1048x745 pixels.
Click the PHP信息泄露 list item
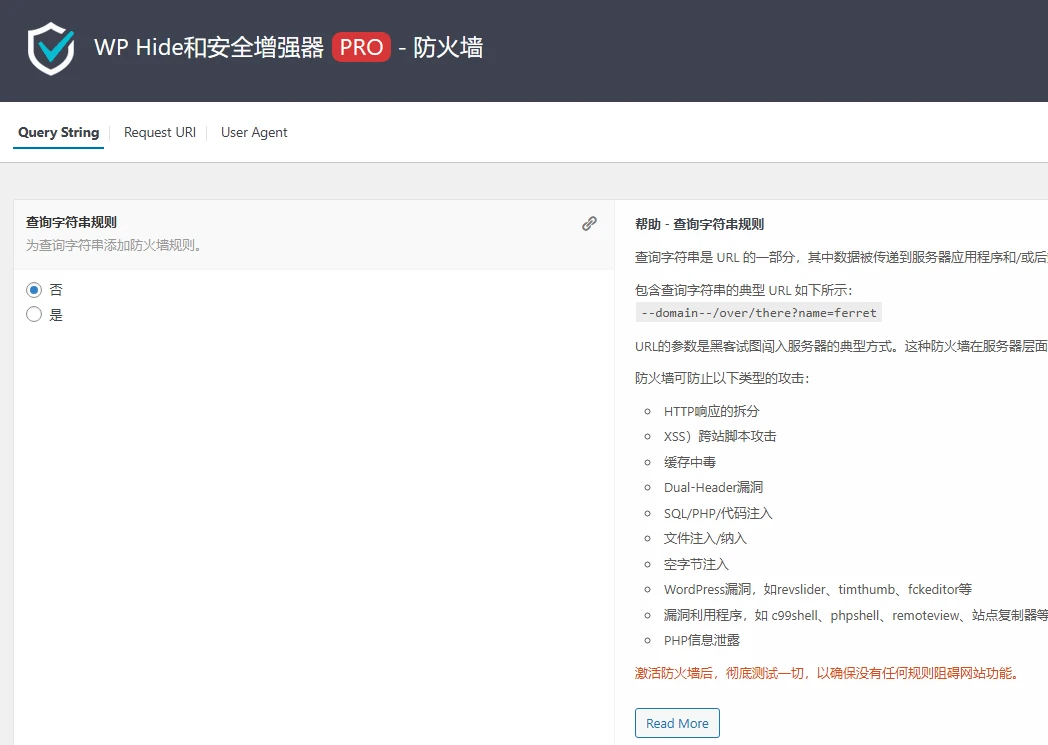click(x=702, y=639)
